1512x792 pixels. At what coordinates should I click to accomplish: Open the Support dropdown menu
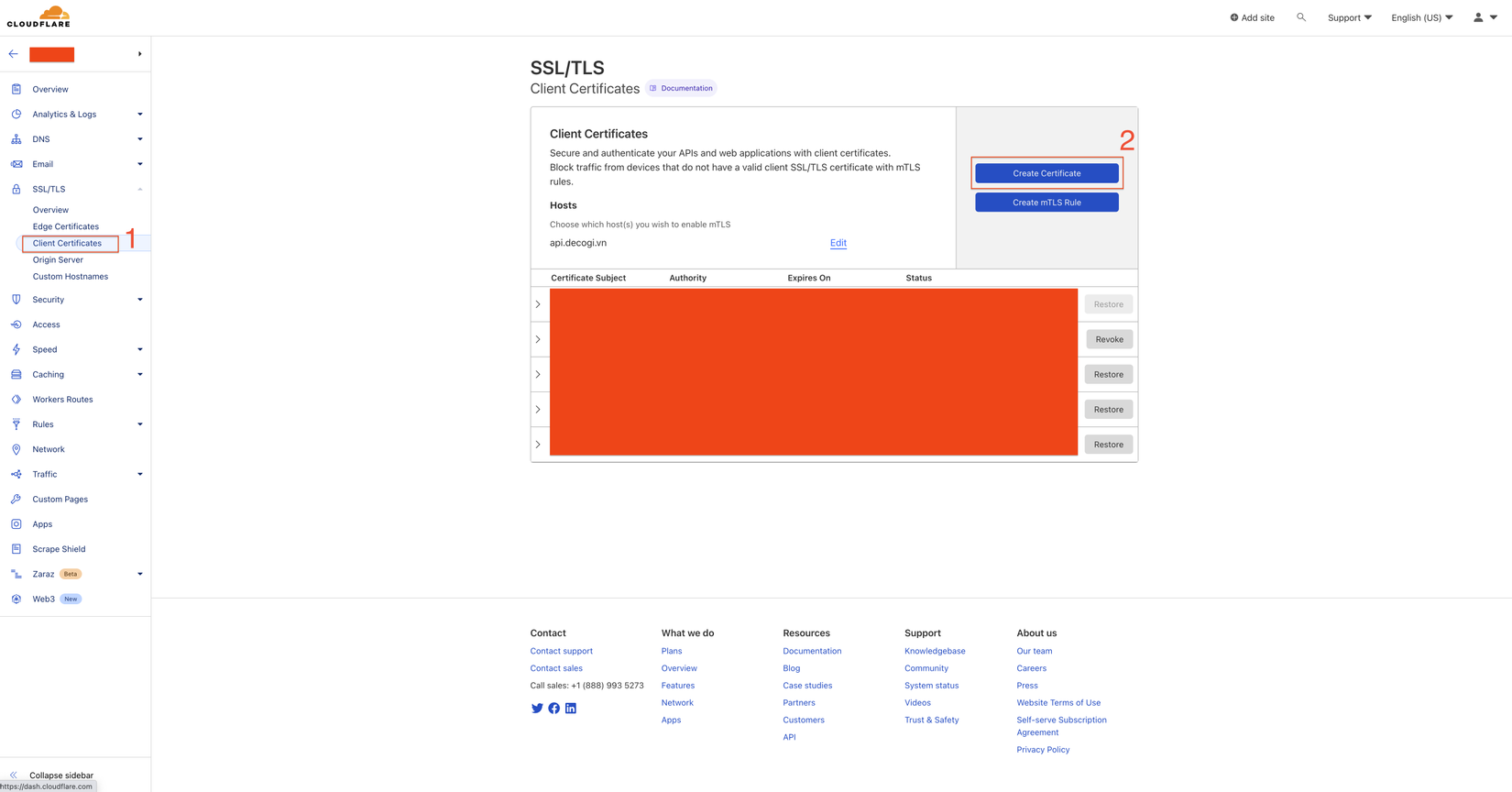[x=1349, y=17]
